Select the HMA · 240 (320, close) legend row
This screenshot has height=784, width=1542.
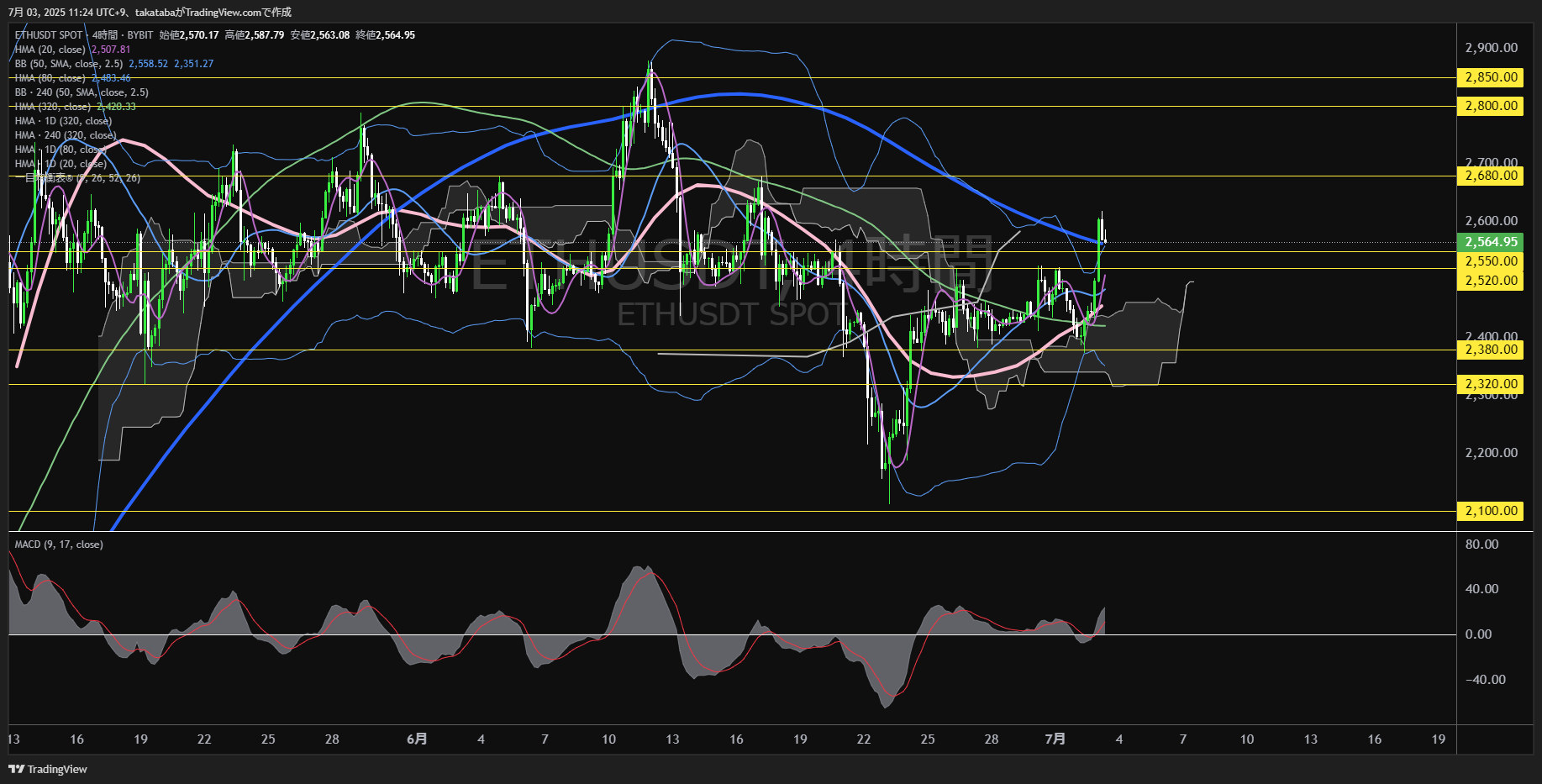[66, 135]
